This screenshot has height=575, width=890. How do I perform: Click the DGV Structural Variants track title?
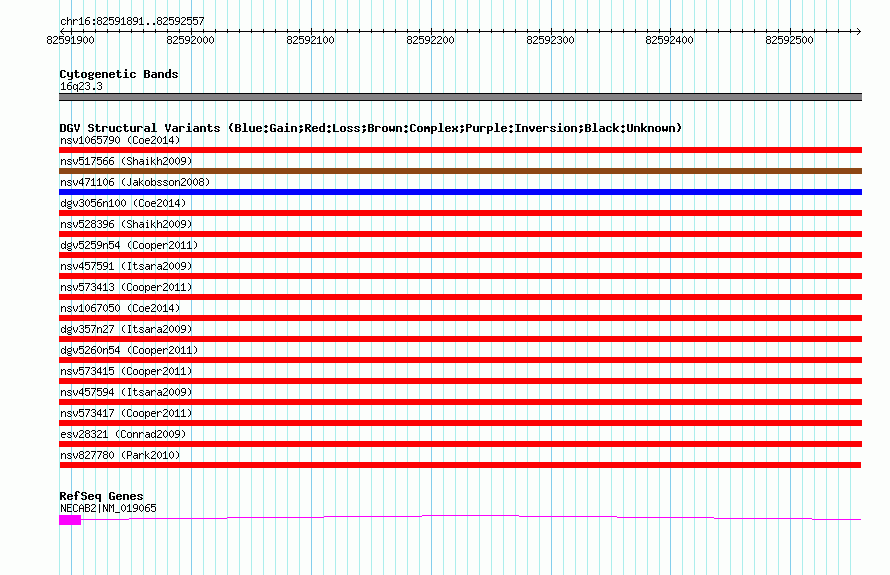coord(370,128)
